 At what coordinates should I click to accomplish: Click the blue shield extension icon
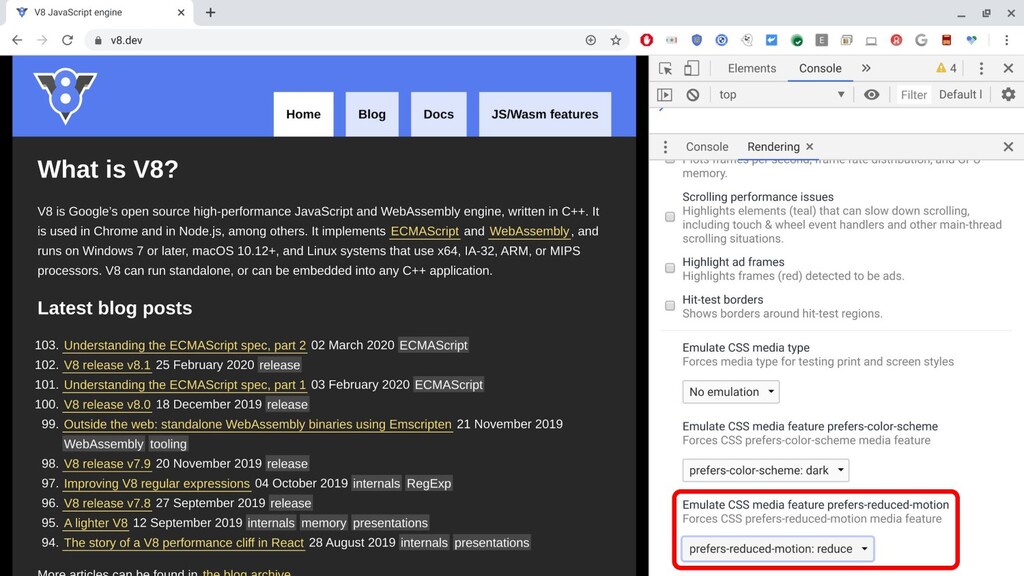(697, 40)
